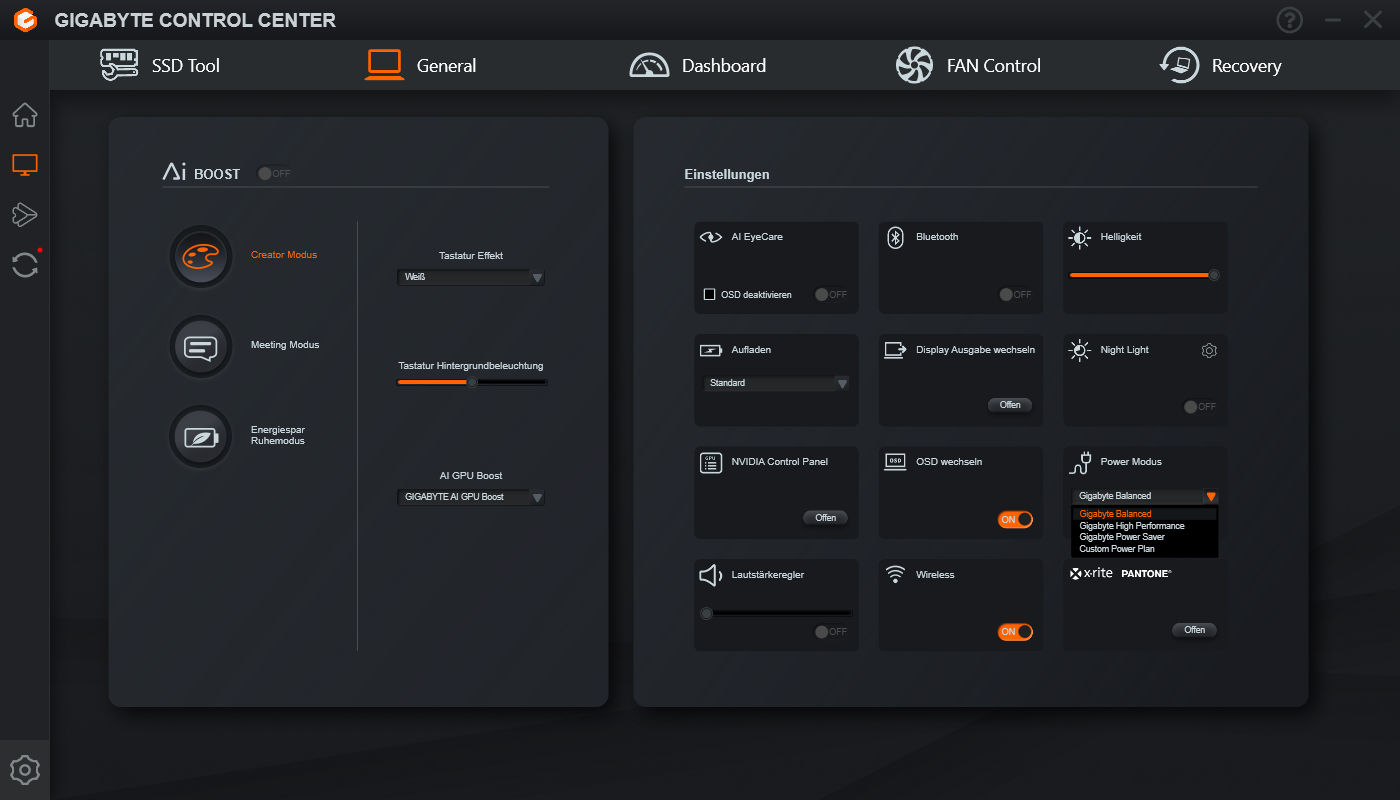Select the monitor icon in the sidebar
The height and width of the screenshot is (800, 1400).
tap(25, 165)
